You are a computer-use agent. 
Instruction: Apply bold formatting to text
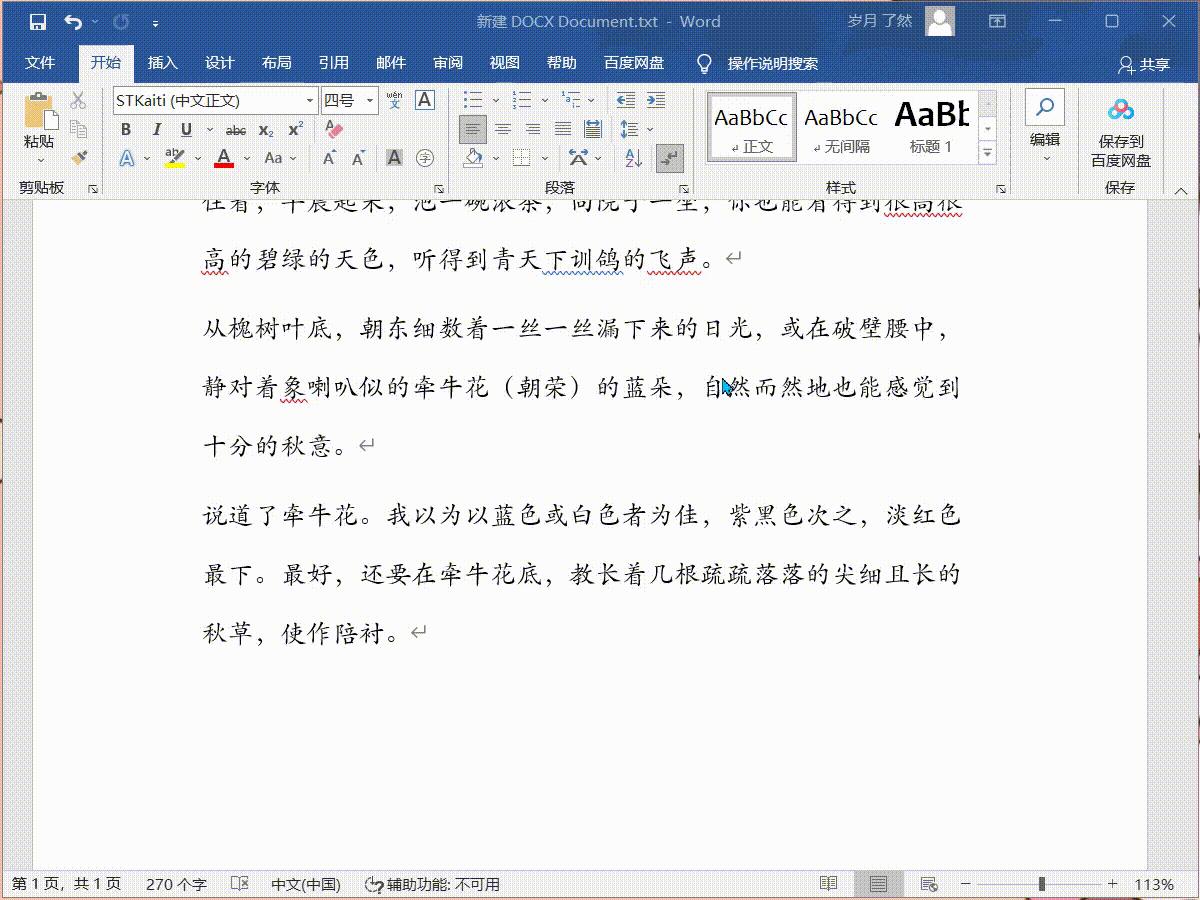click(x=125, y=129)
